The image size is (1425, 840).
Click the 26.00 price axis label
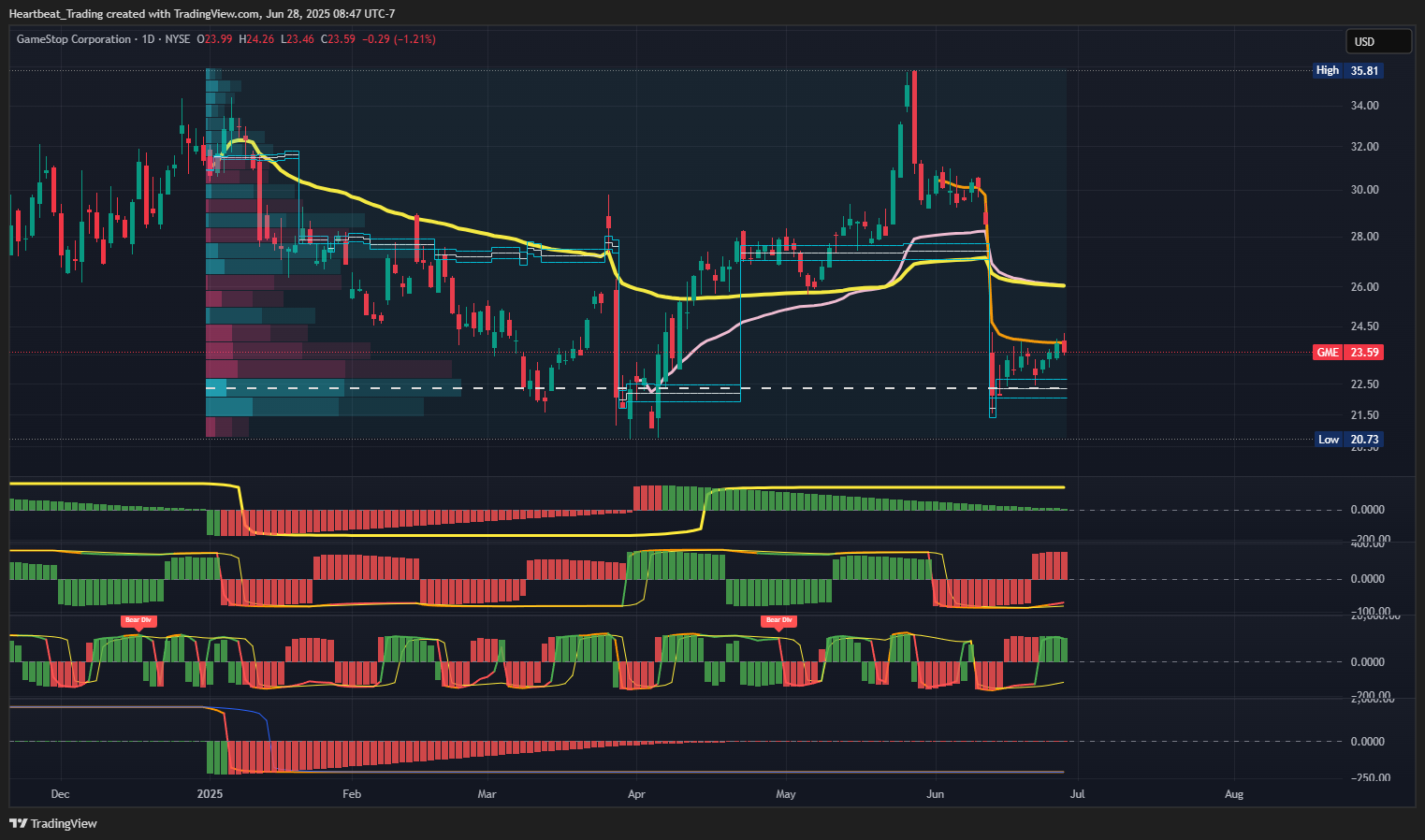1365,287
